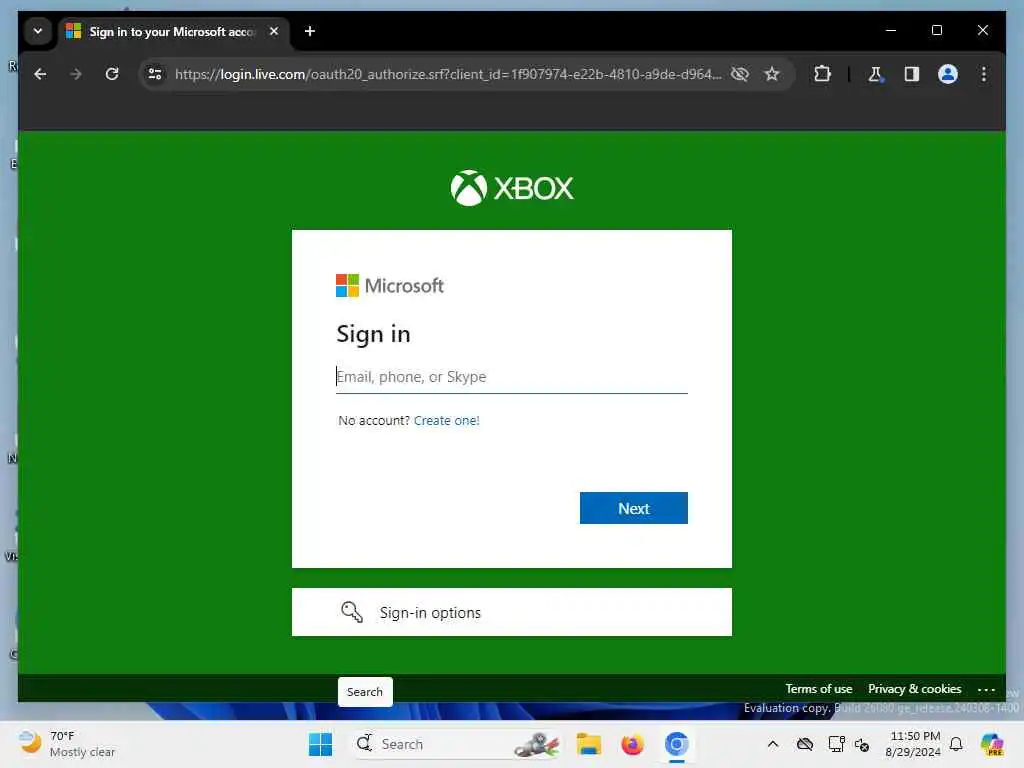Click the Xbox logo
The width and height of the screenshot is (1024, 768).
point(512,188)
